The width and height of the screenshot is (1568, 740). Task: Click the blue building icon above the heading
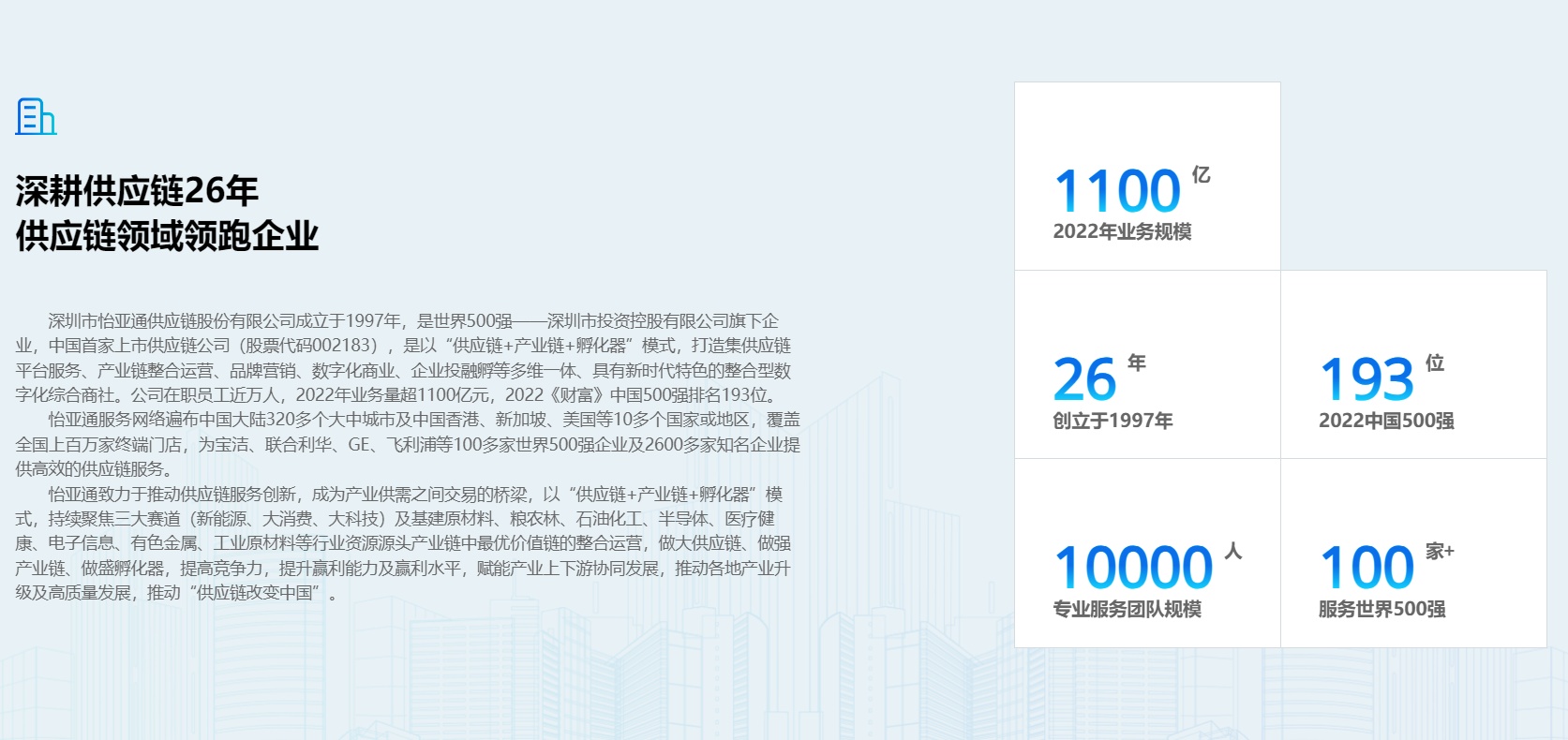[x=37, y=116]
